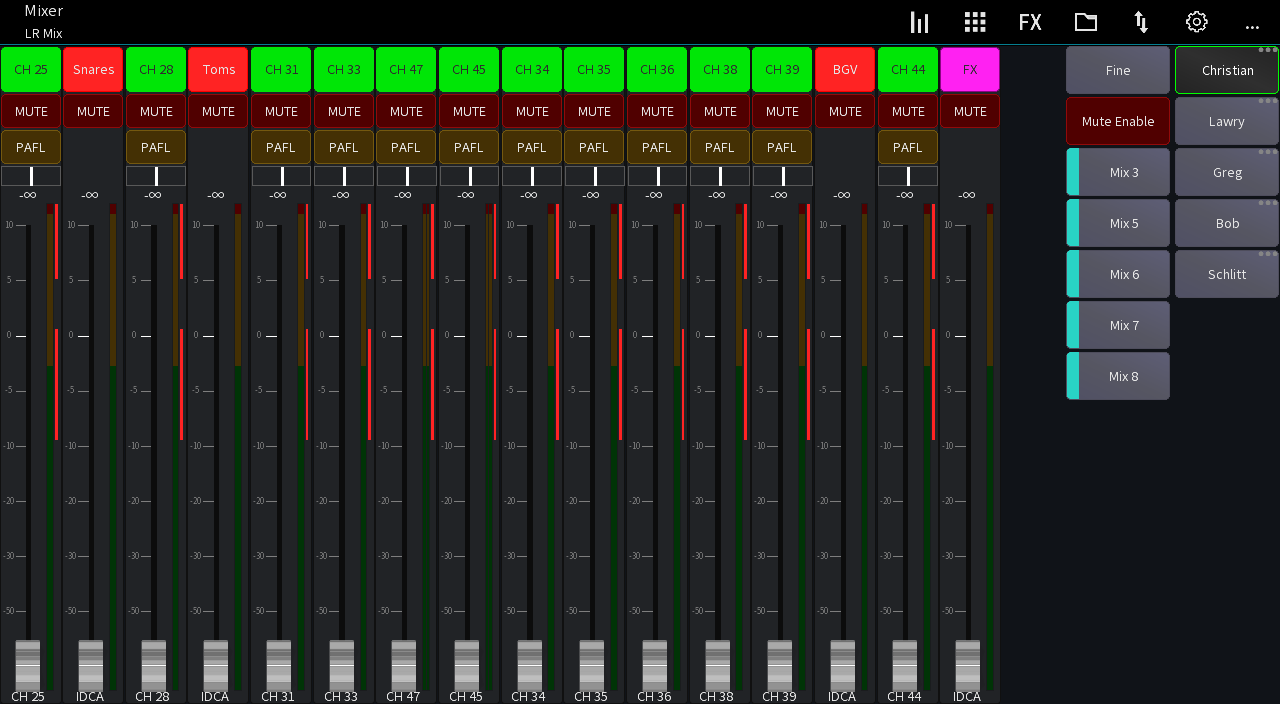Open the FX rack
This screenshot has height=704, width=1280.
[x=1030, y=21]
